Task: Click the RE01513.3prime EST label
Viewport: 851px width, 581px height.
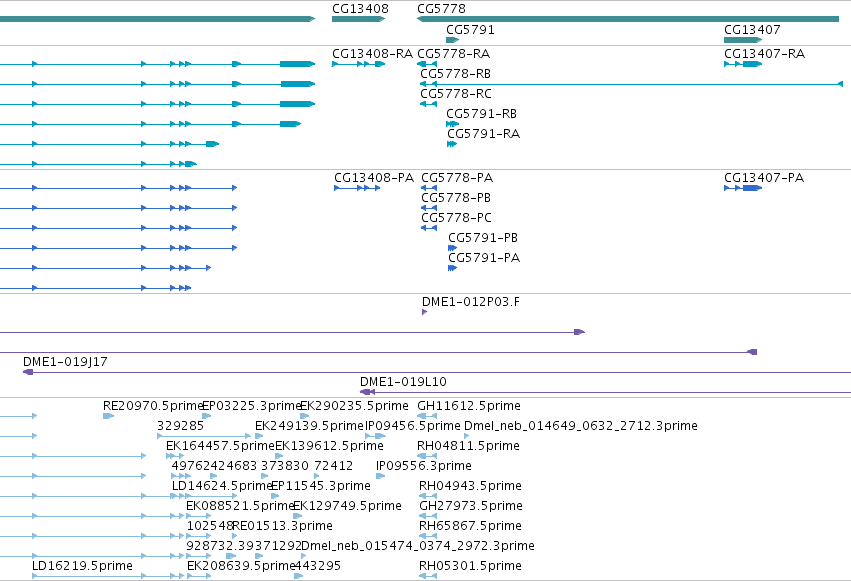Action: (x=282, y=526)
